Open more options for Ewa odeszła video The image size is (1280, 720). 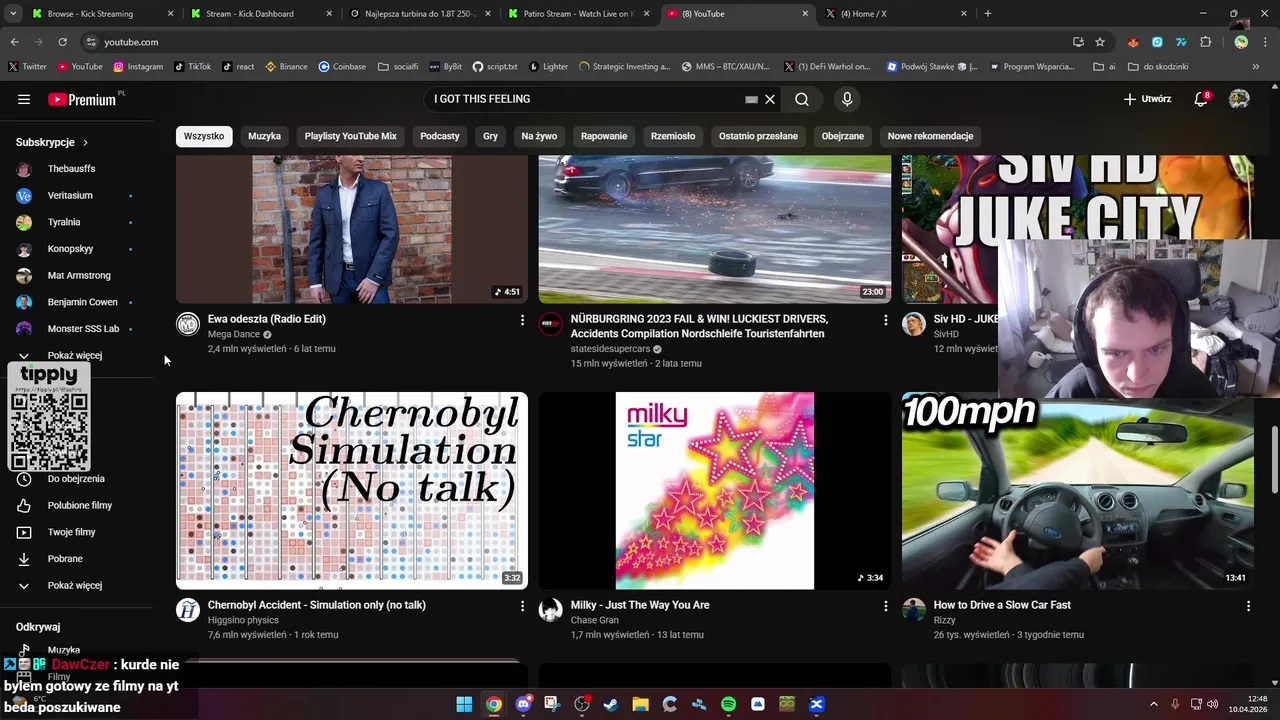click(522, 320)
